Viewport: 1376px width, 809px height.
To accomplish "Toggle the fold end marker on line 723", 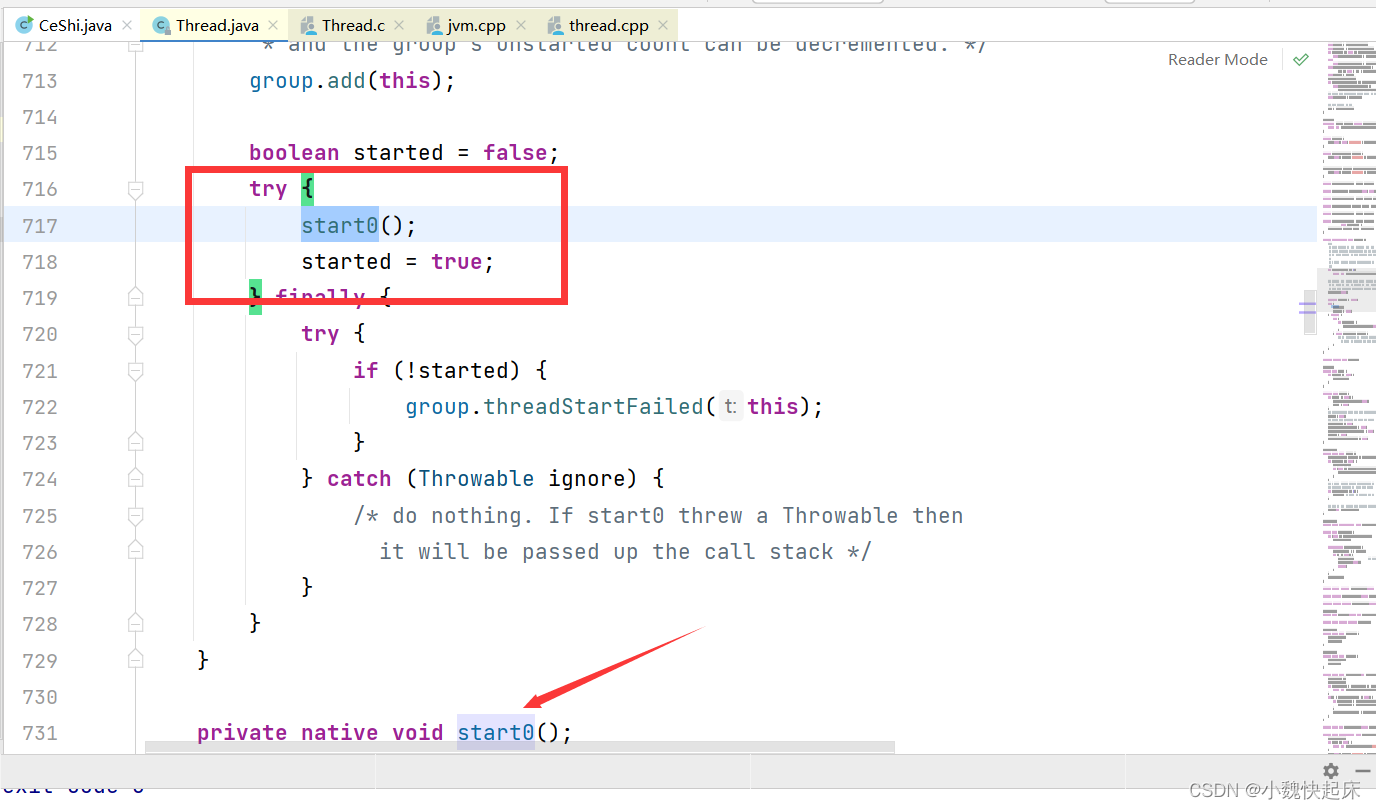I will point(136,442).
